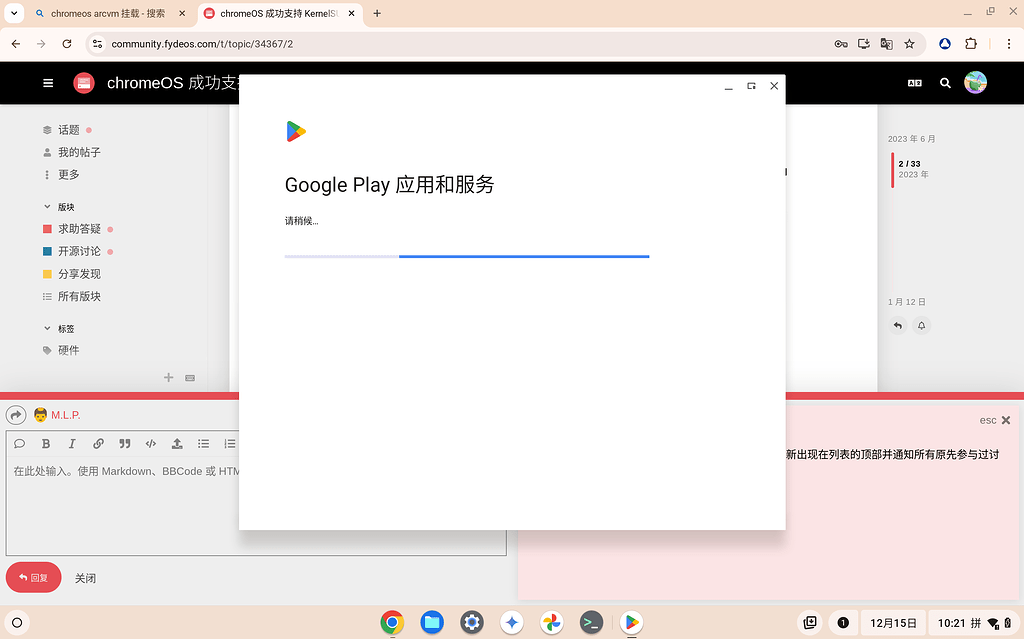Image resolution: width=1024 pixels, height=639 pixels.
Task: Click the M.L.P. username link
Action: coord(65,415)
